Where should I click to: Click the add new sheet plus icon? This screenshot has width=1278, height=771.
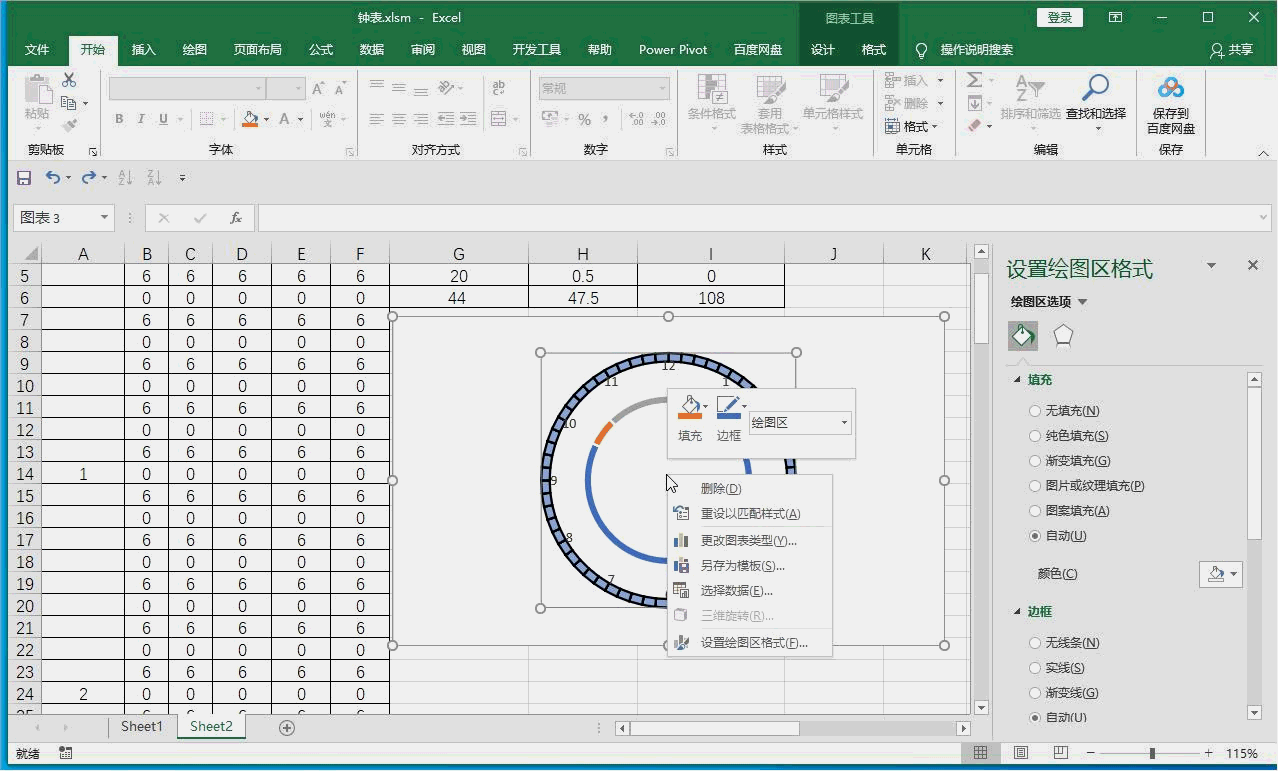pos(287,728)
